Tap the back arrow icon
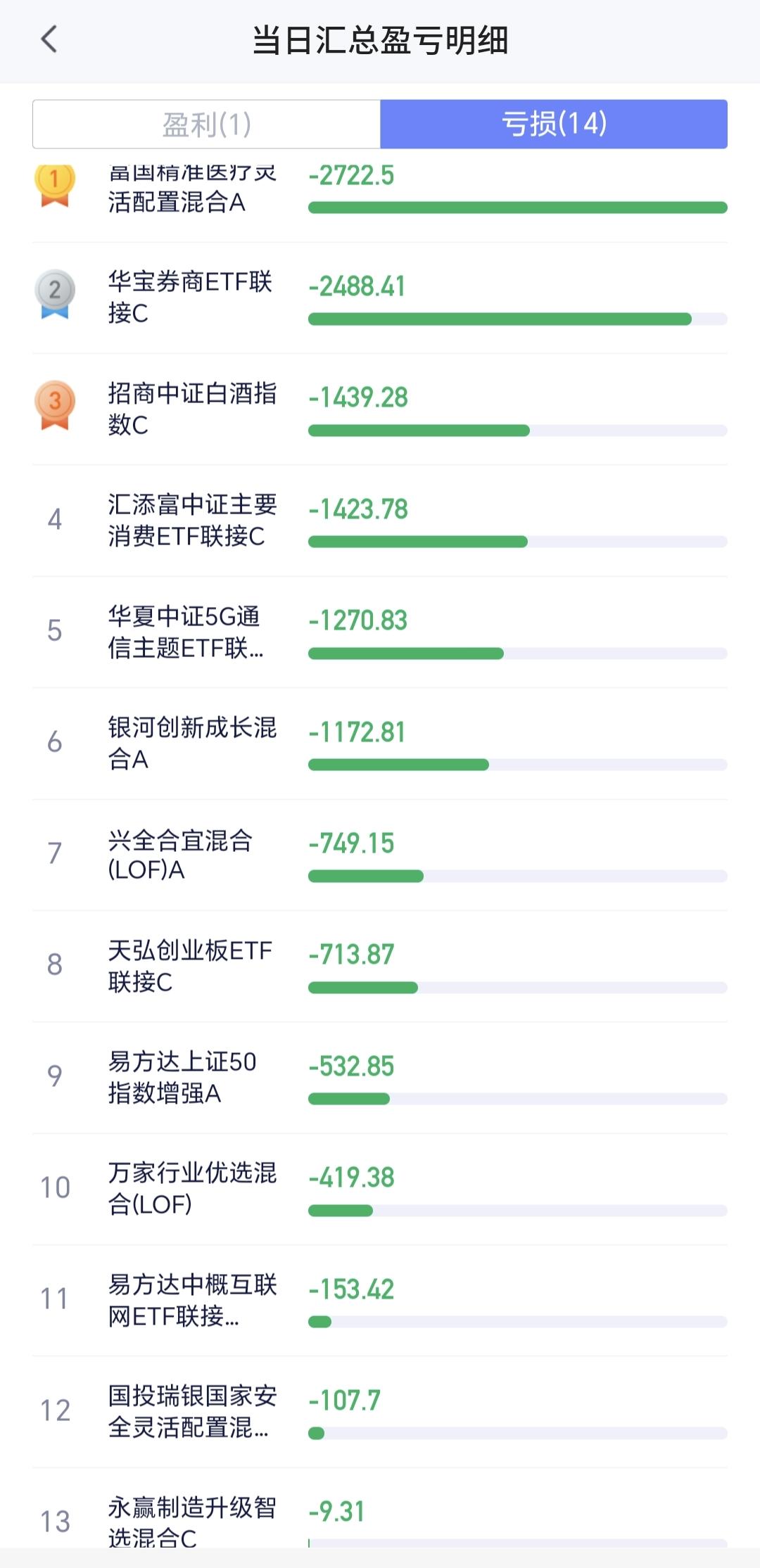This screenshot has height=1568, width=760. [x=49, y=39]
